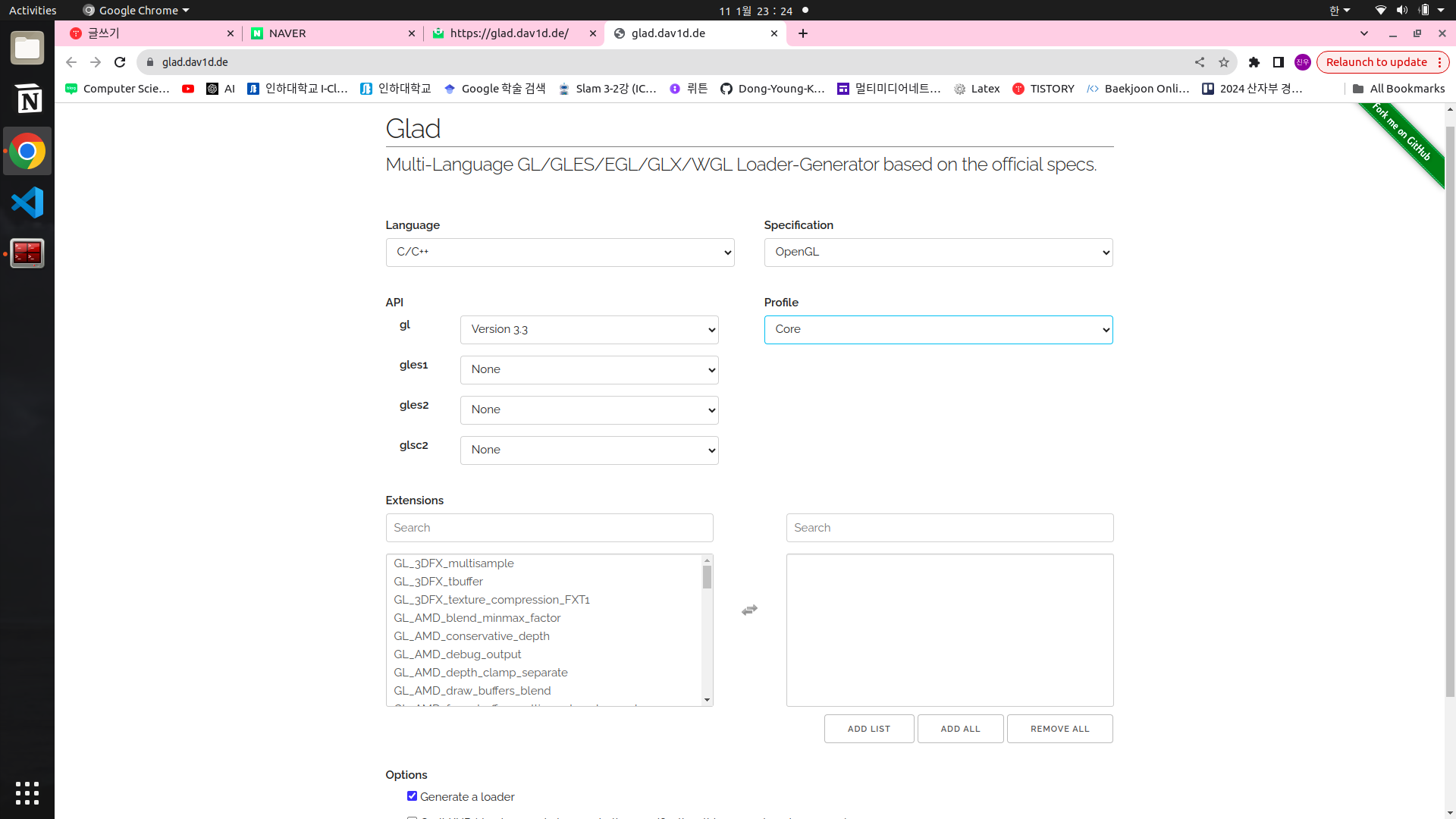
Task: Expand the gl Version 3.3 dropdown
Action: pos(588,330)
